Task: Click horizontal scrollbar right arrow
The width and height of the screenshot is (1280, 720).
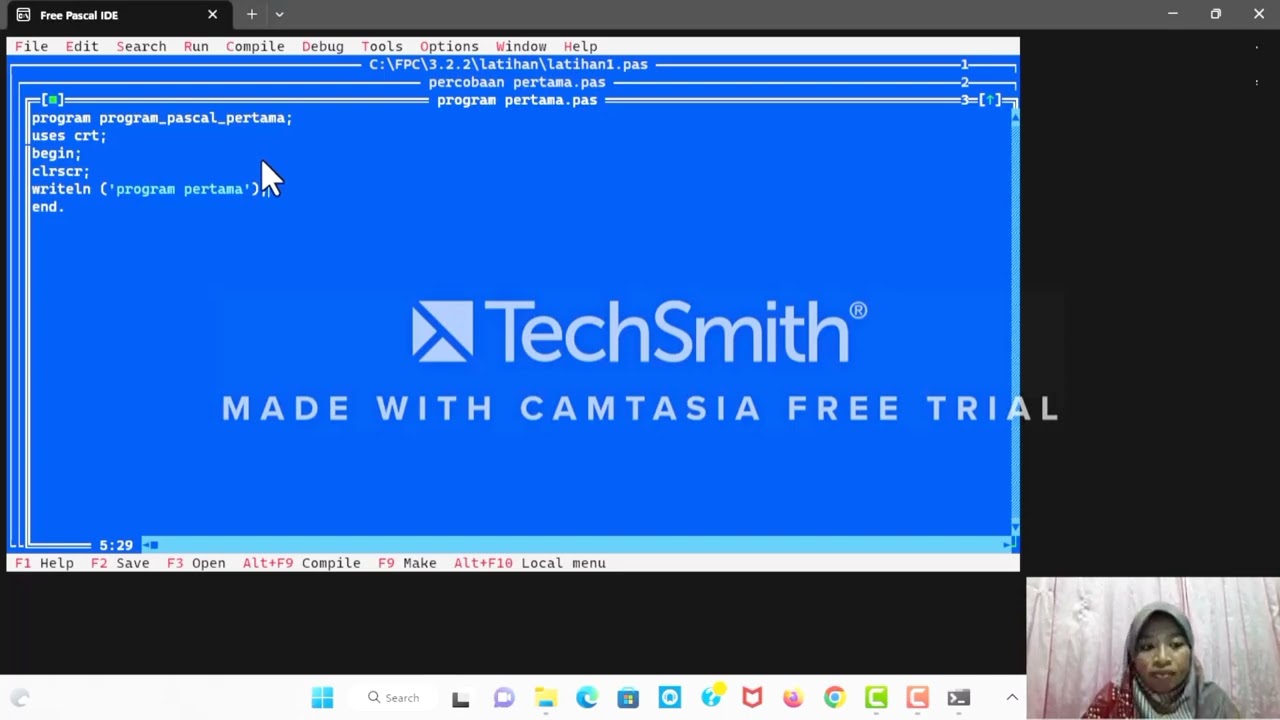Action: 1007,545
